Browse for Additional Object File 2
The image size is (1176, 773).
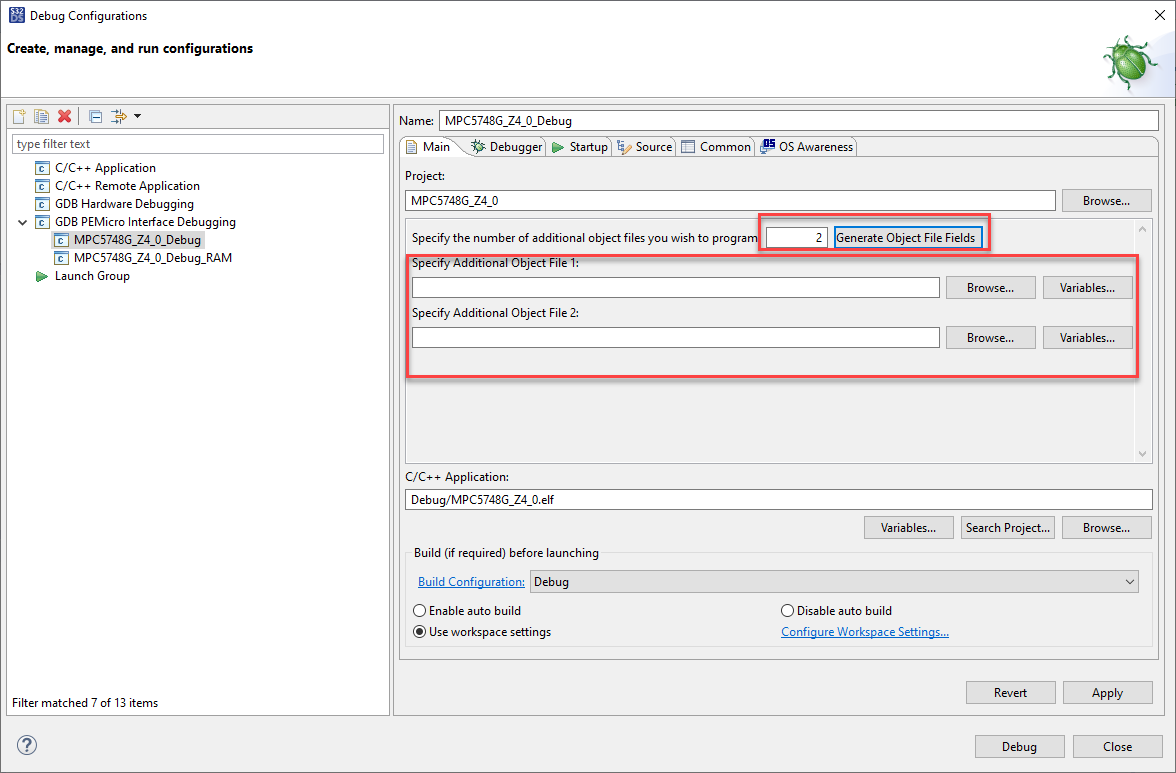coord(990,338)
